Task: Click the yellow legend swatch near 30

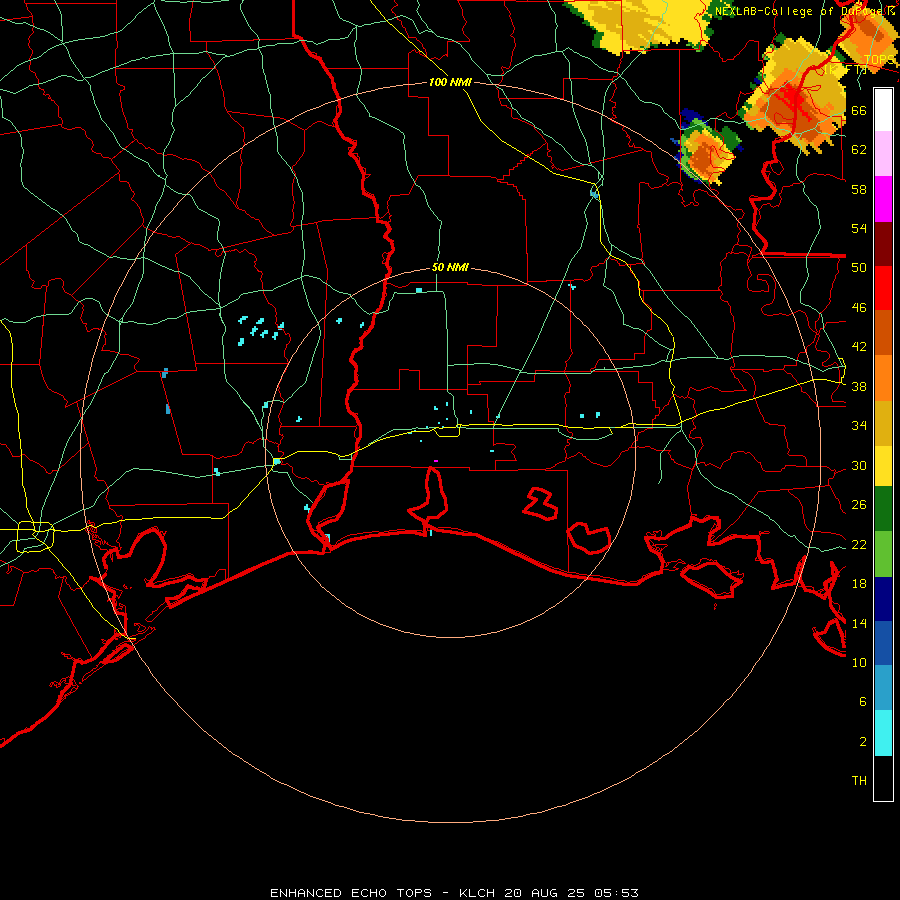Action: click(883, 466)
